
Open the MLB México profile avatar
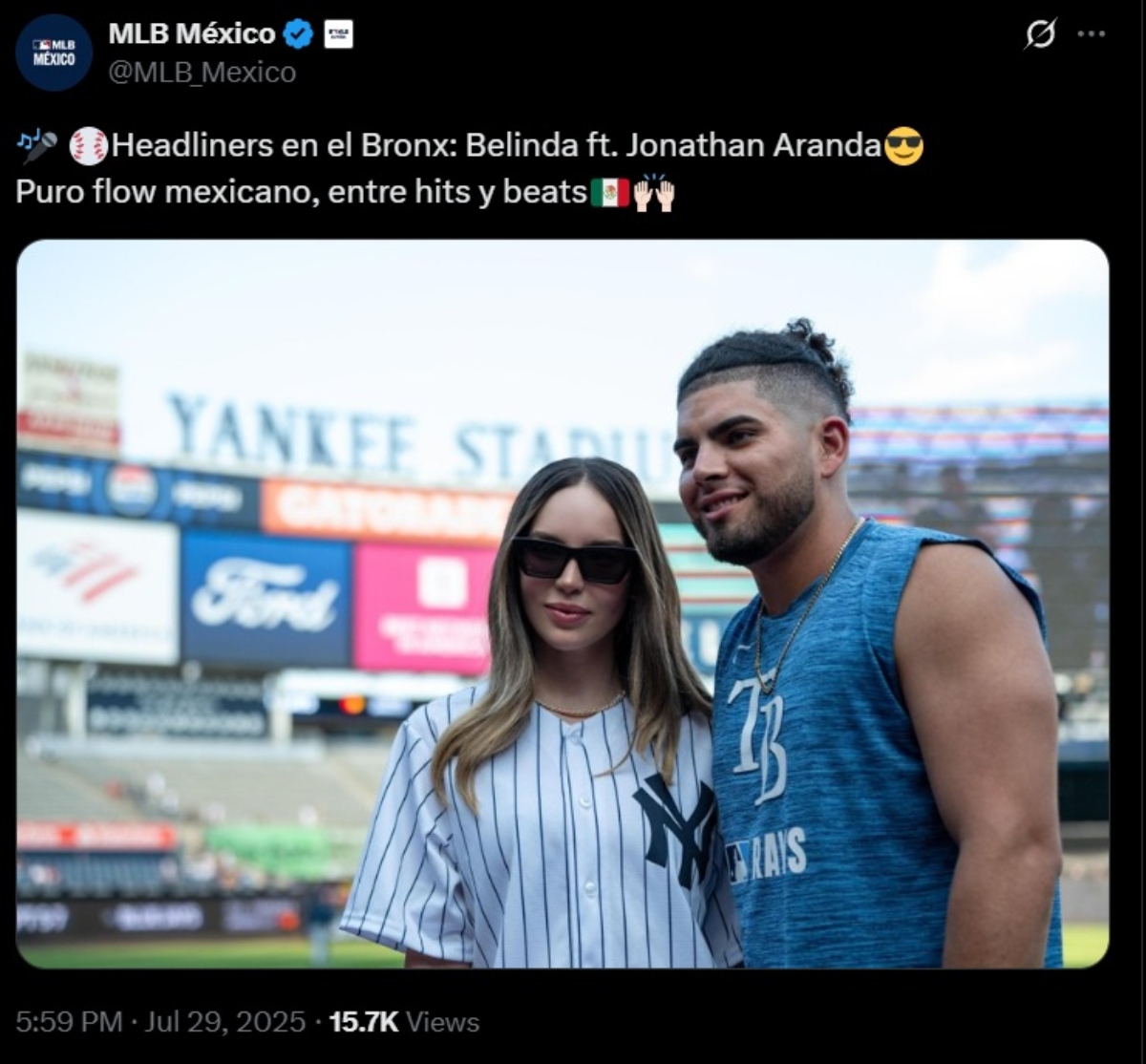pos(54,53)
